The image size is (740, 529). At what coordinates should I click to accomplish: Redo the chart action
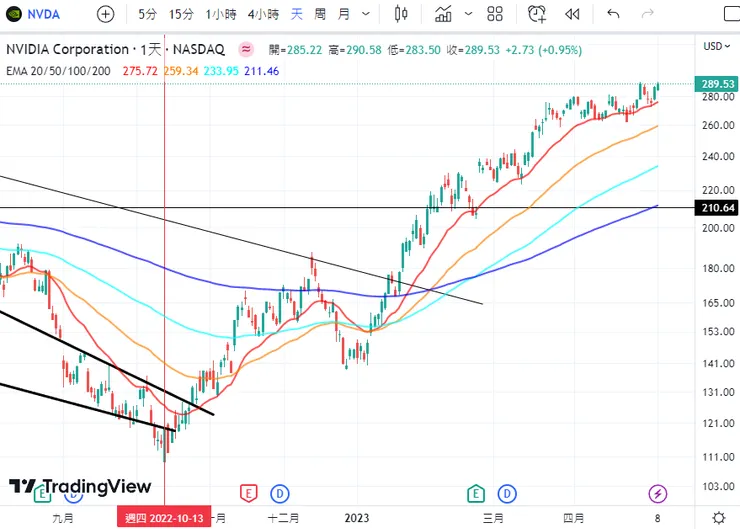(x=648, y=14)
